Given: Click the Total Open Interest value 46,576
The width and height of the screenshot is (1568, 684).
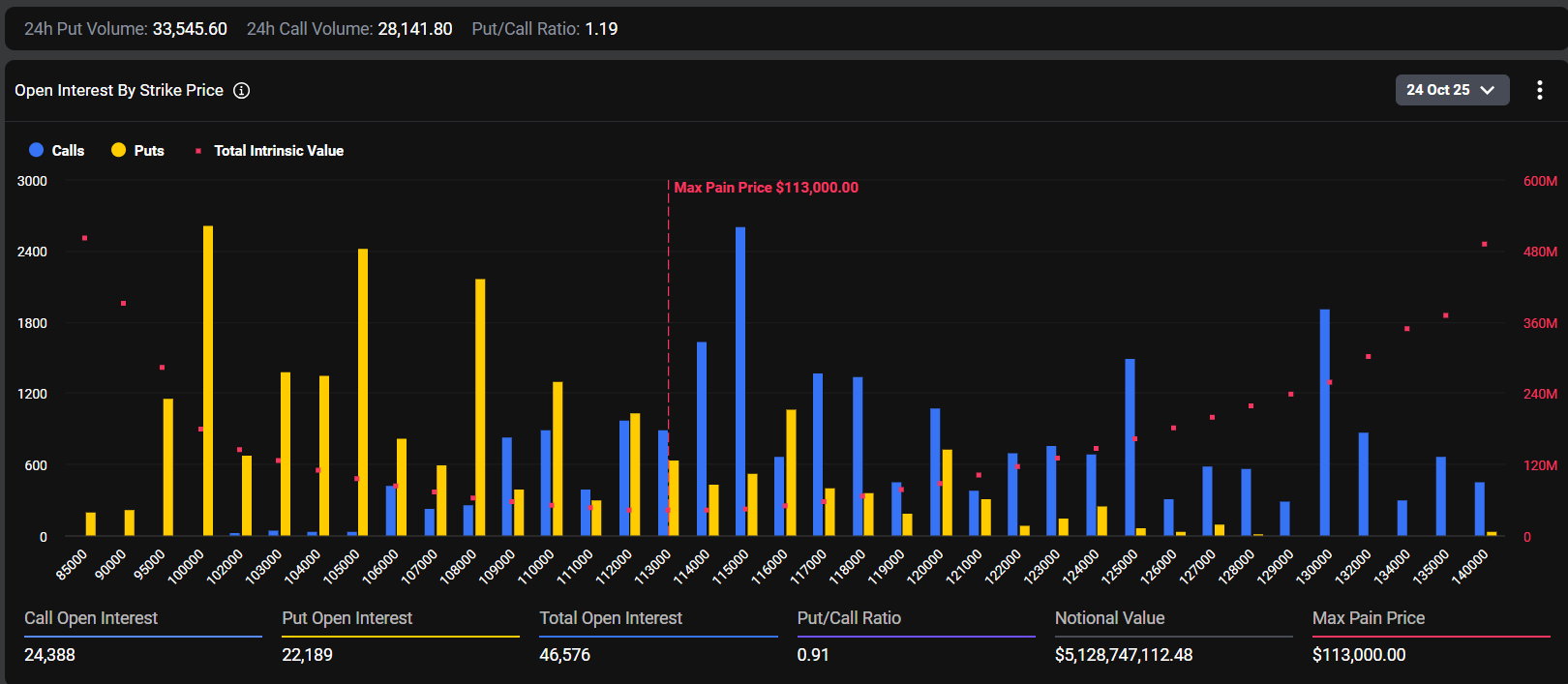Looking at the screenshot, I should 565,655.
